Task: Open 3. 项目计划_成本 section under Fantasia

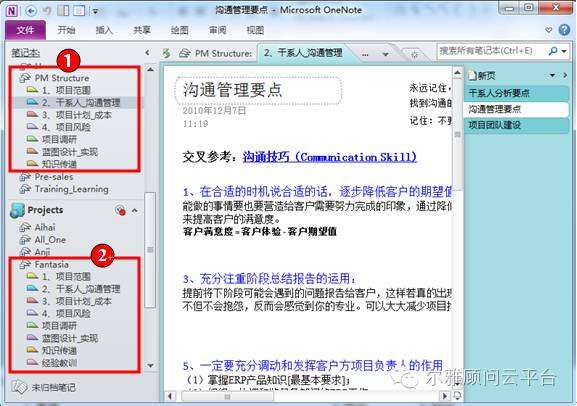Action: (x=69, y=301)
